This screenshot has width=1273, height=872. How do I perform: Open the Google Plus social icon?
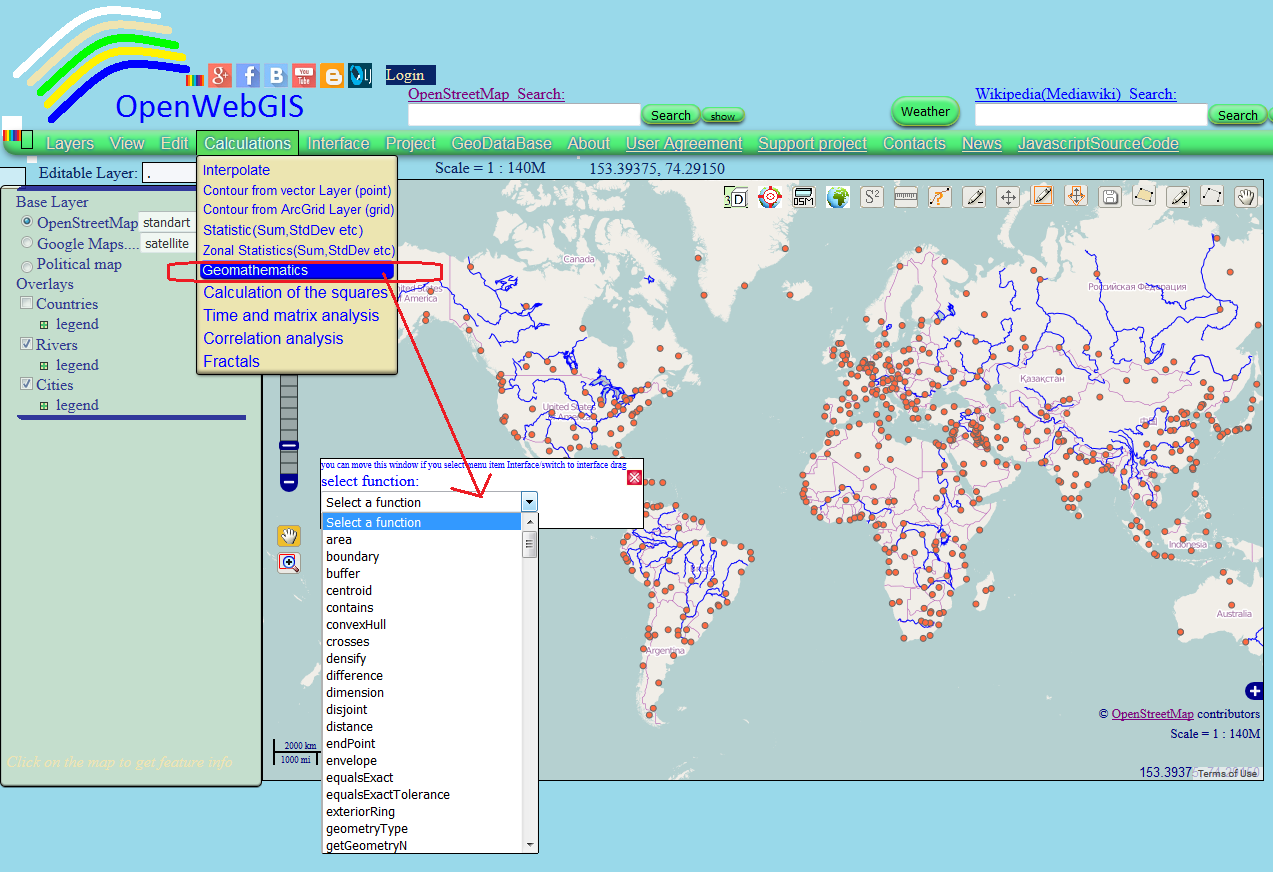[220, 75]
